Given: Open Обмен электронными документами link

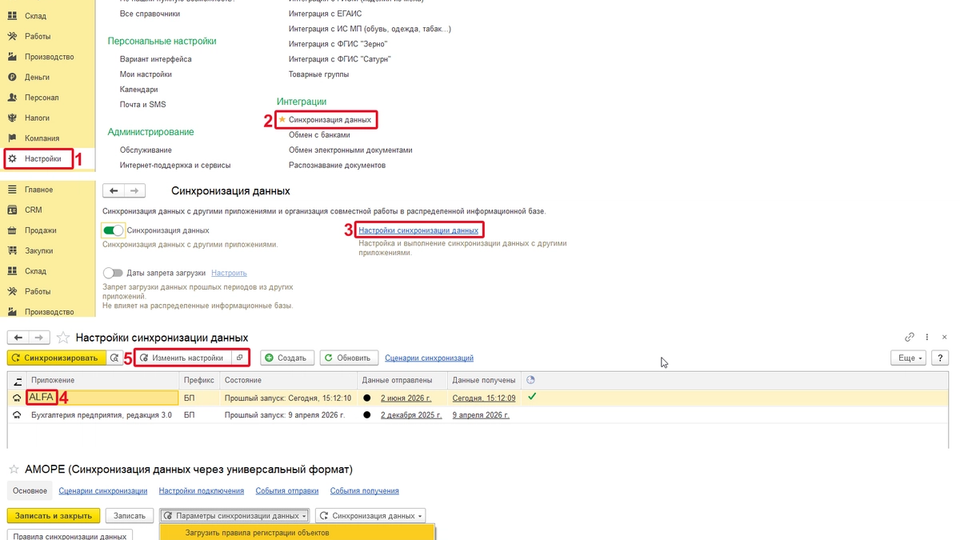Looking at the screenshot, I should pyautogui.click(x=350, y=150).
